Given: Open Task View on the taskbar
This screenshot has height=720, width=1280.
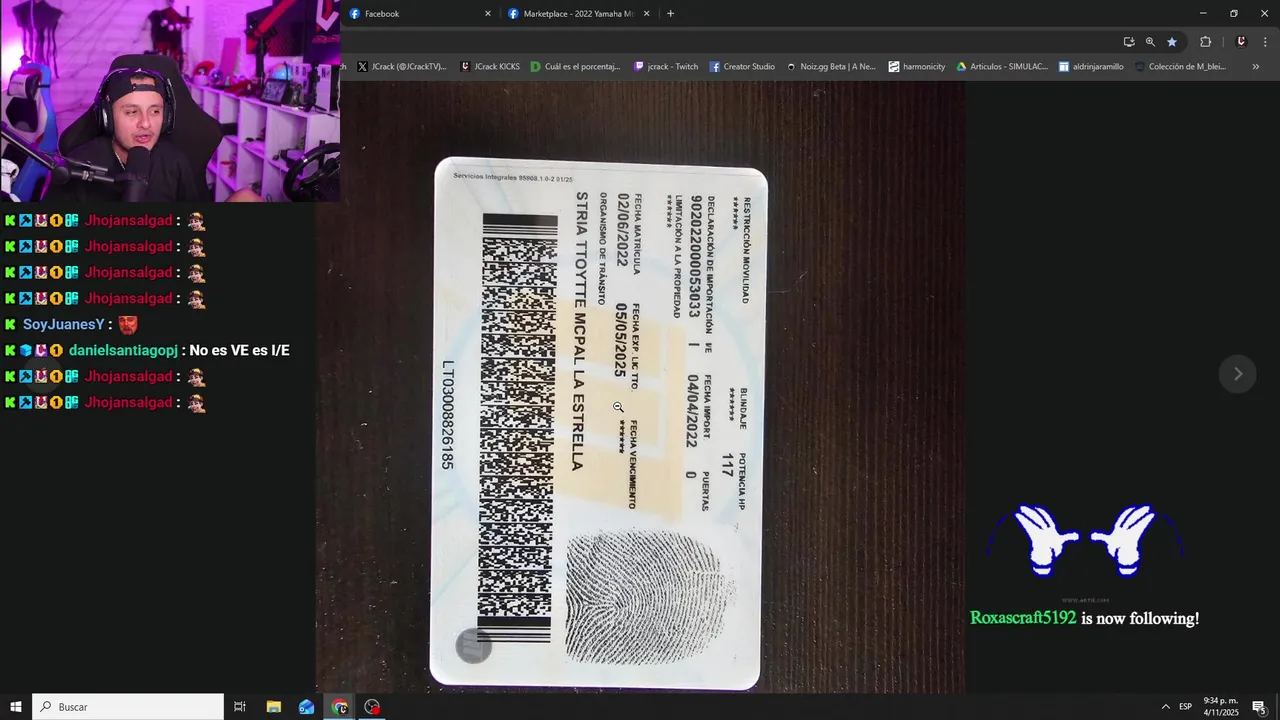Looking at the screenshot, I should pyautogui.click(x=240, y=707).
